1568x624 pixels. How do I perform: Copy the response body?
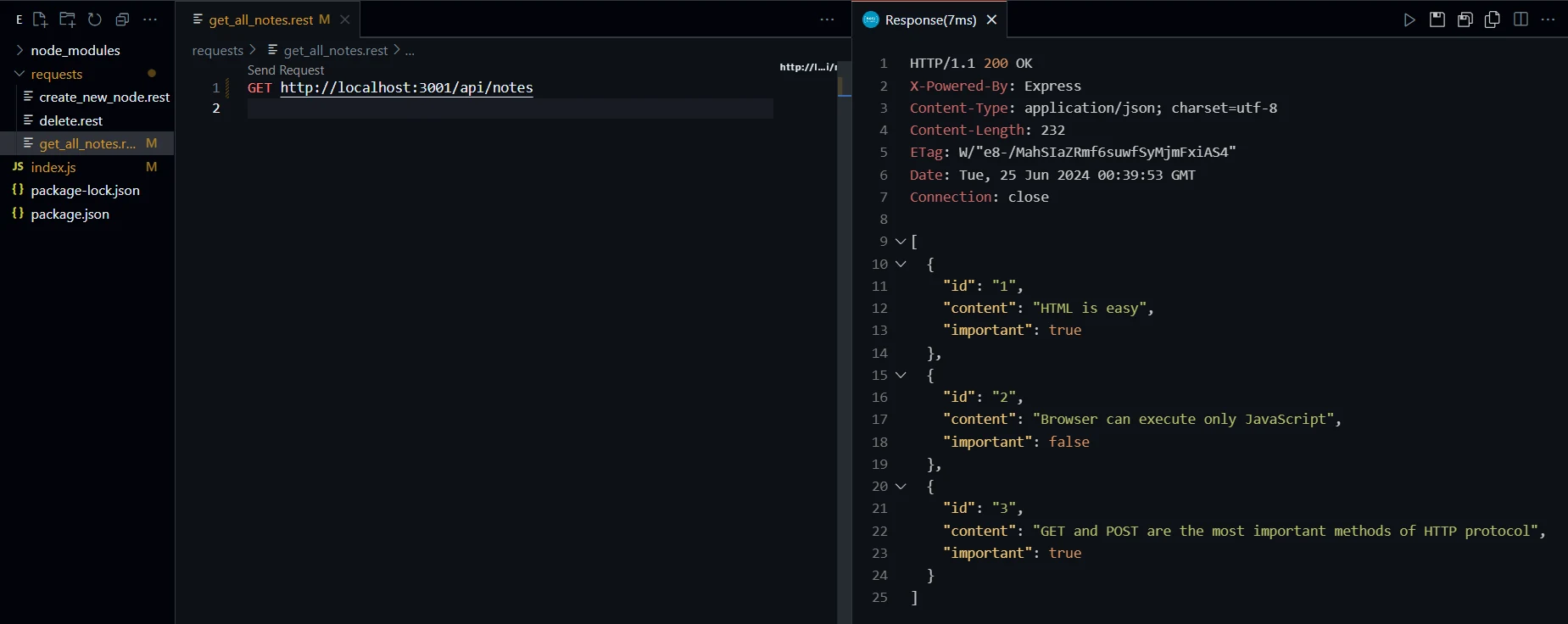[x=1493, y=19]
